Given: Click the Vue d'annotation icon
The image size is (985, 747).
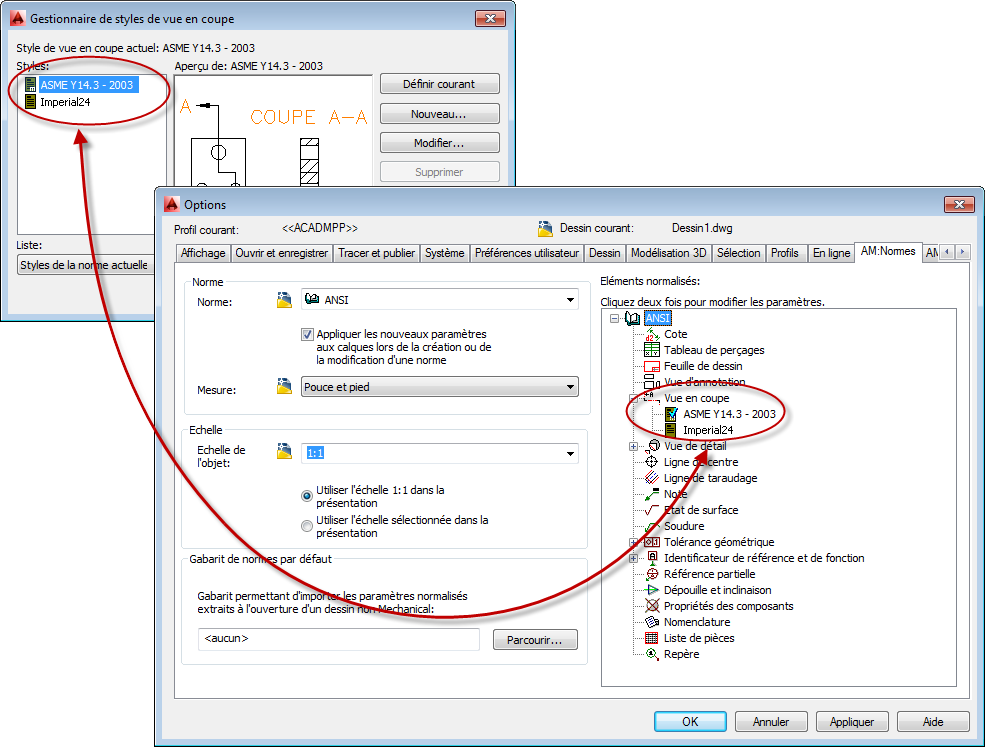Looking at the screenshot, I should pos(652,381).
